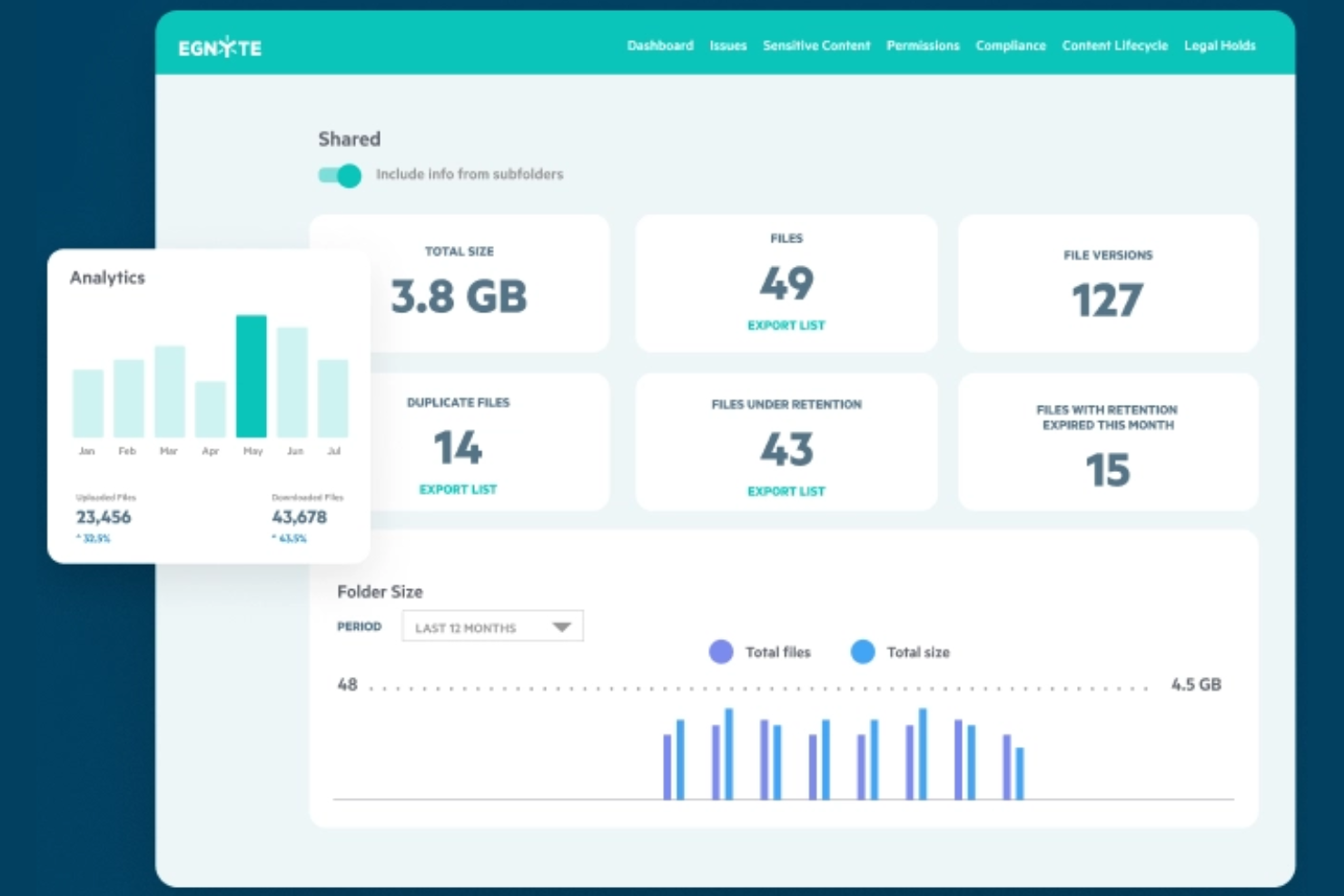Select the Apr bar in Analytics chart
This screenshot has width=1344, height=896.
pyautogui.click(x=211, y=409)
